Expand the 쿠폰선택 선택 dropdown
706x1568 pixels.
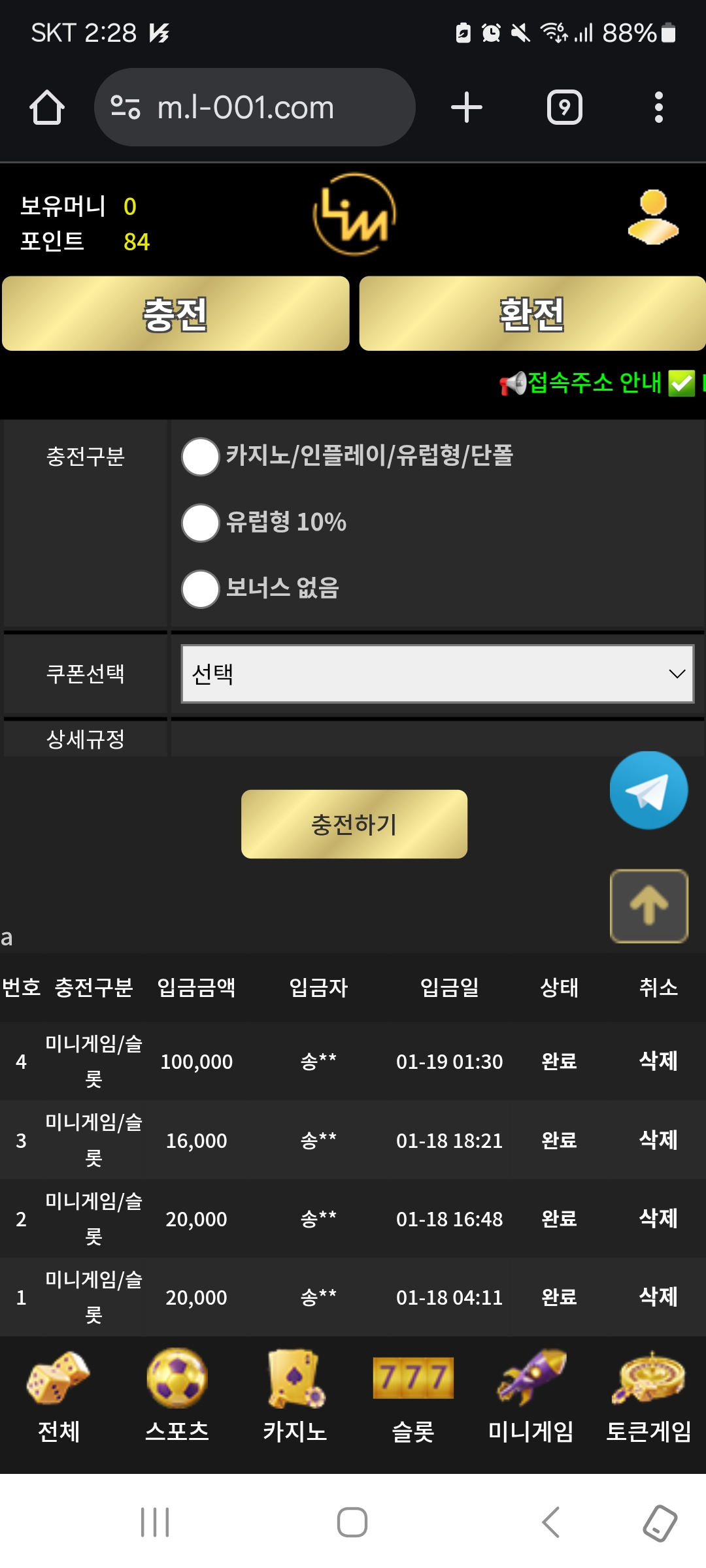pos(437,674)
